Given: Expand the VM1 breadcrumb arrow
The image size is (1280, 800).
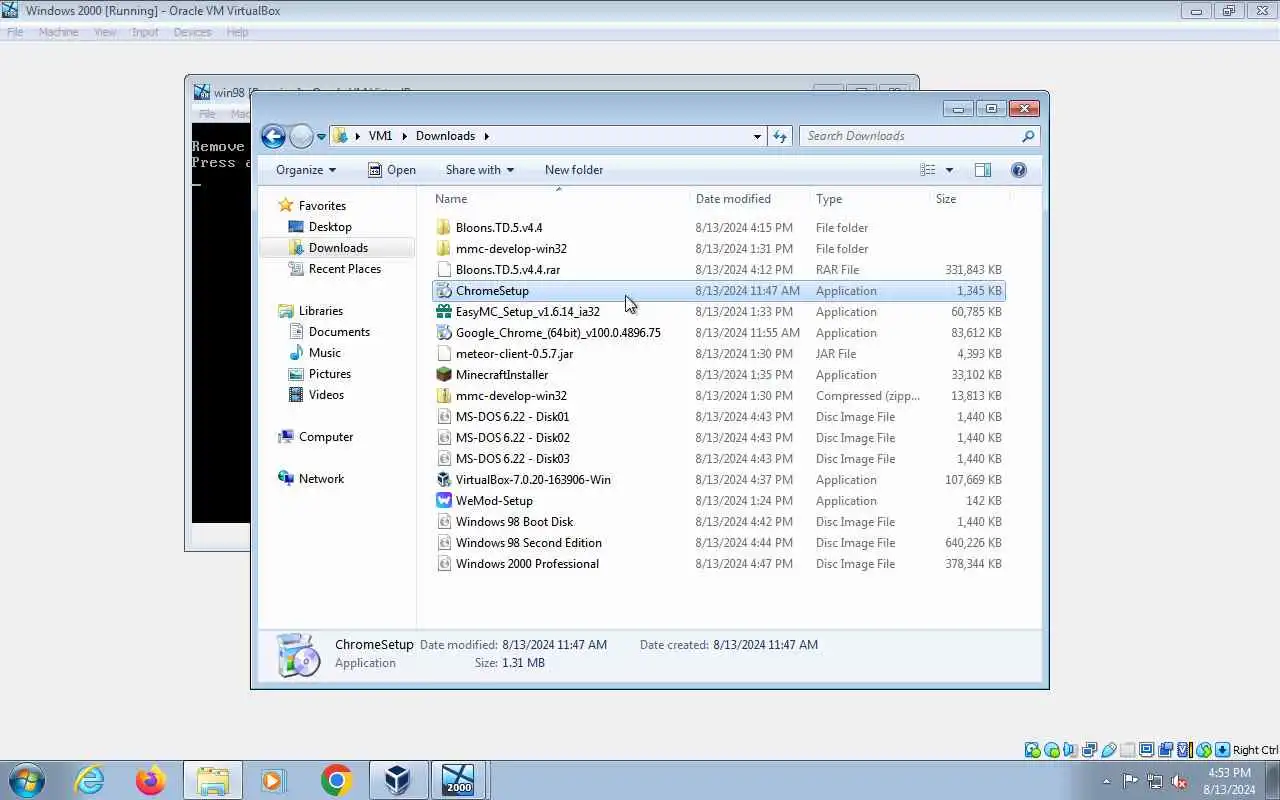Looking at the screenshot, I should pyautogui.click(x=403, y=136).
